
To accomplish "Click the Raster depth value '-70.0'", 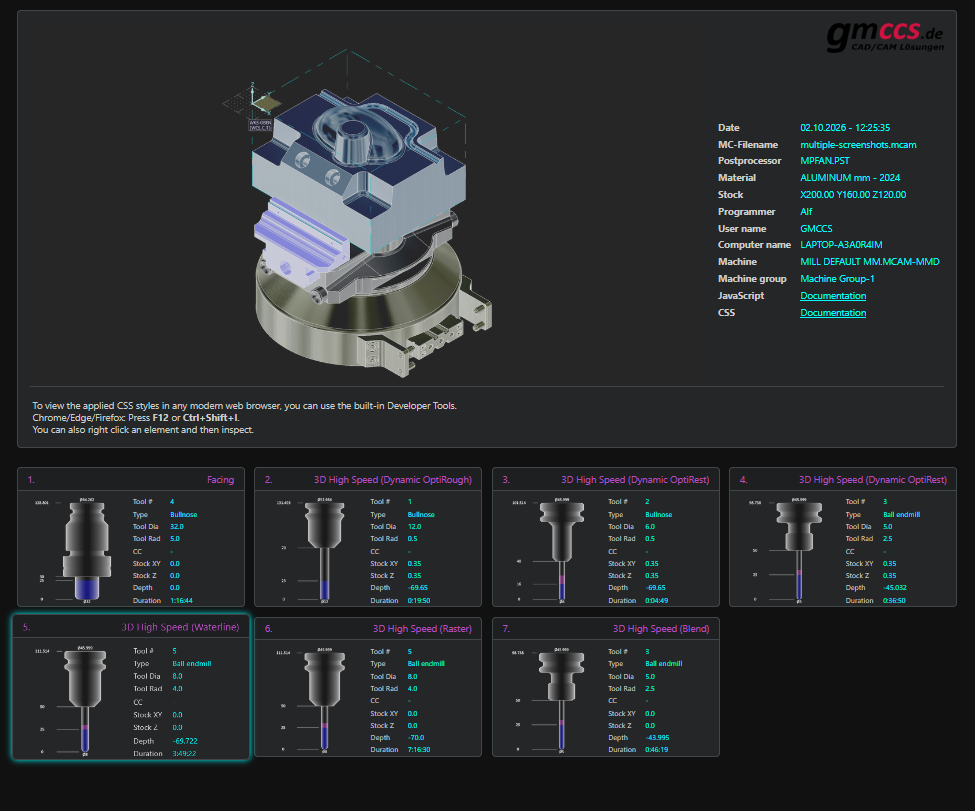I will (x=416, y=738).
